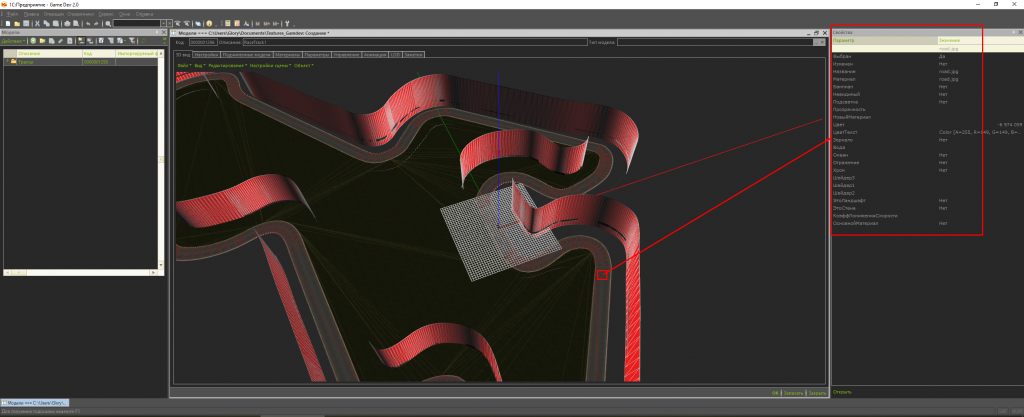Image resolution: width=1024 pixels, height=417 pixels.
Task: Click the Модели window tab in bottom bar
Action: (x=35, y=403)
